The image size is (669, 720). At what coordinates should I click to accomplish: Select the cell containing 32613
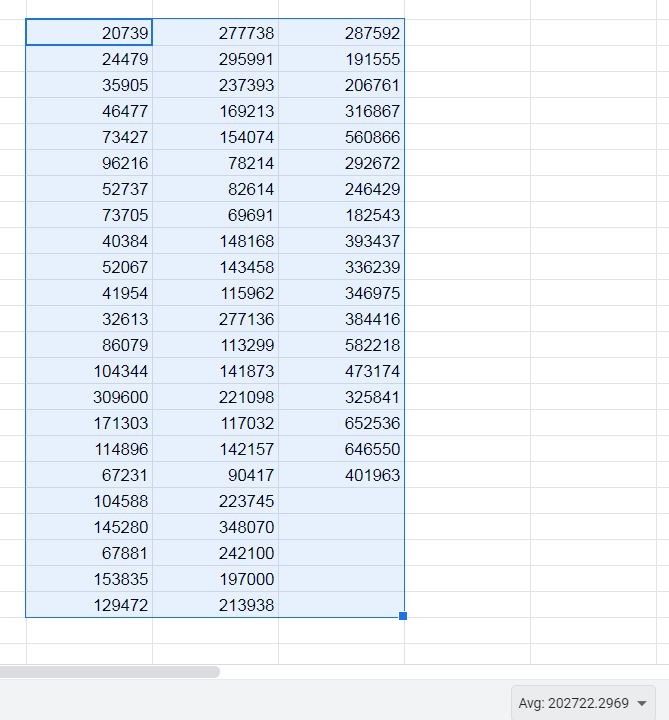[89, 319]
